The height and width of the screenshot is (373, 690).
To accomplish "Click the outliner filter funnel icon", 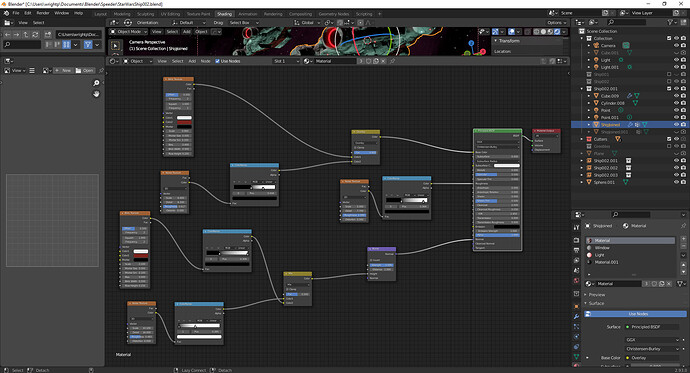I will (670, 22).
